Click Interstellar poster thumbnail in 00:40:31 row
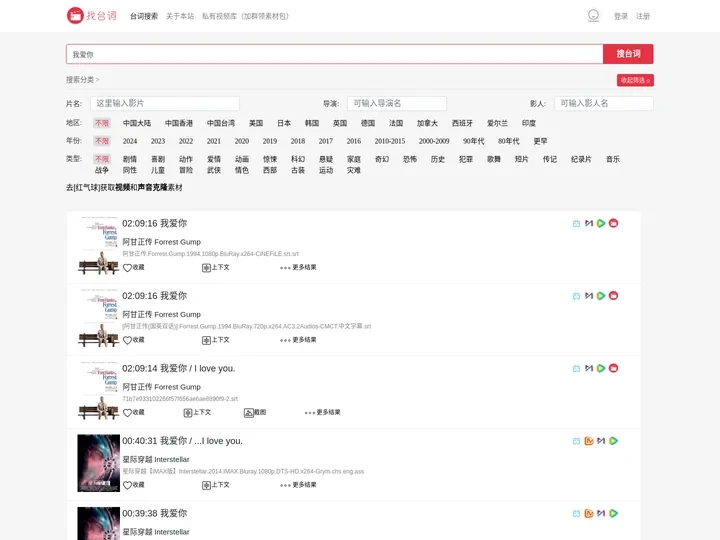720x540 pixels. tap(99, 463)
